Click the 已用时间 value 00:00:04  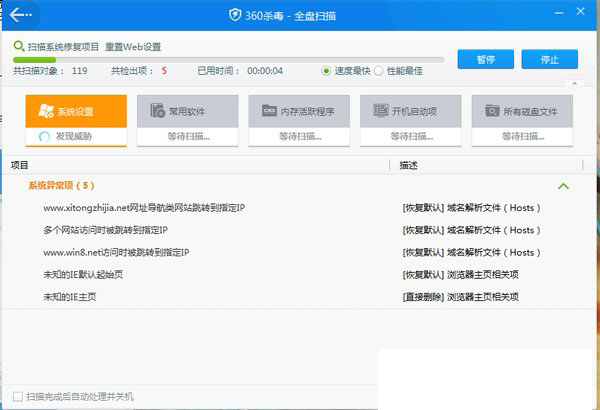(265, 71)
